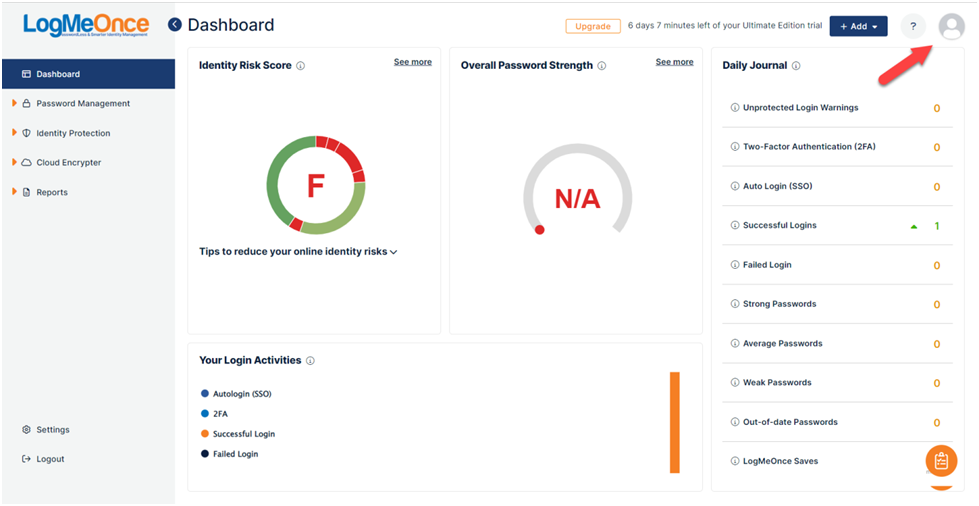Image resolution: width=979 pixels, height=506 pixels.
Task: Click the LogMeOnce logo
Action: point(86,25)
